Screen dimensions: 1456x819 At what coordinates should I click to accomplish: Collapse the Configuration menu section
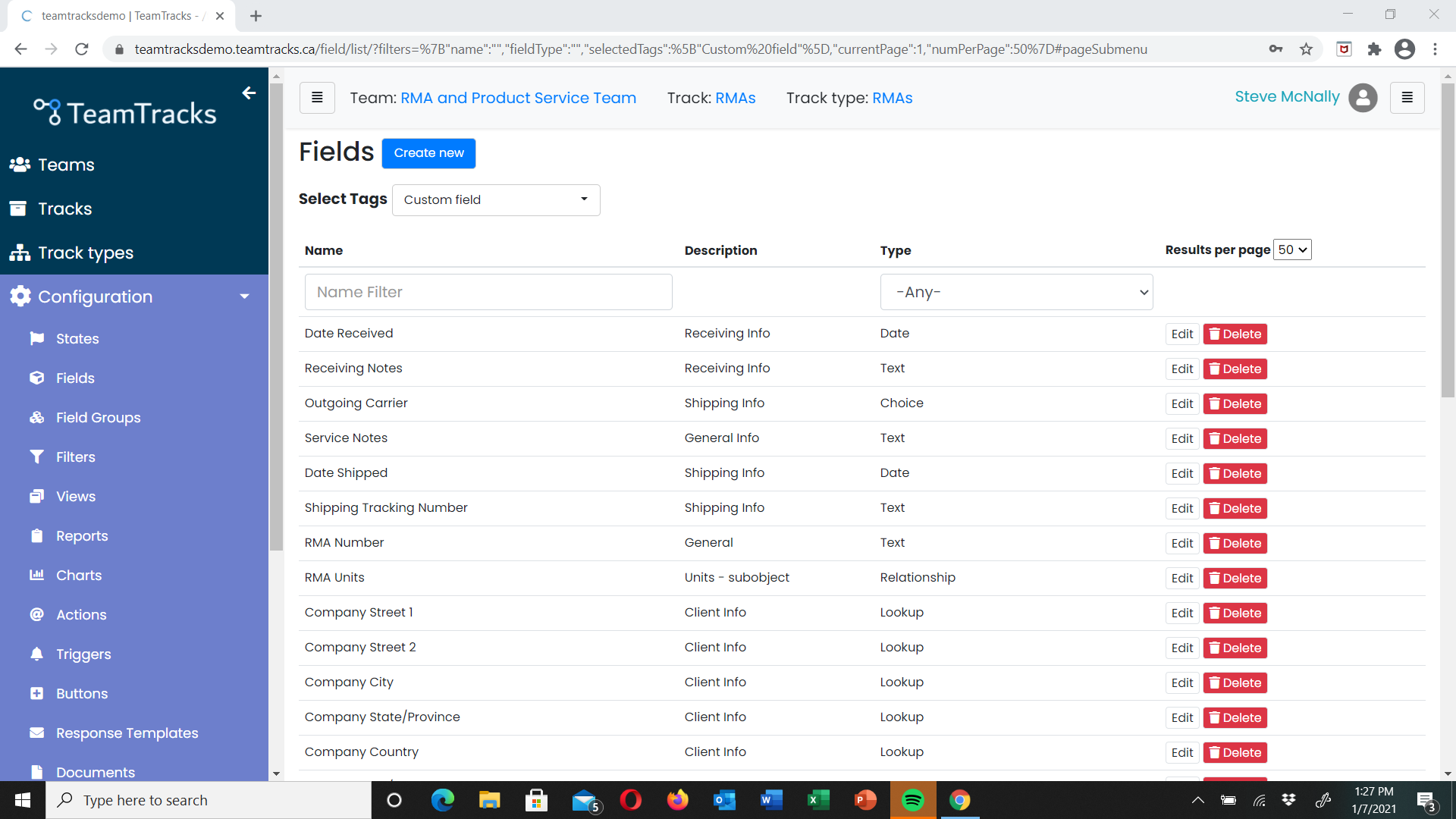tap(244, 297)
